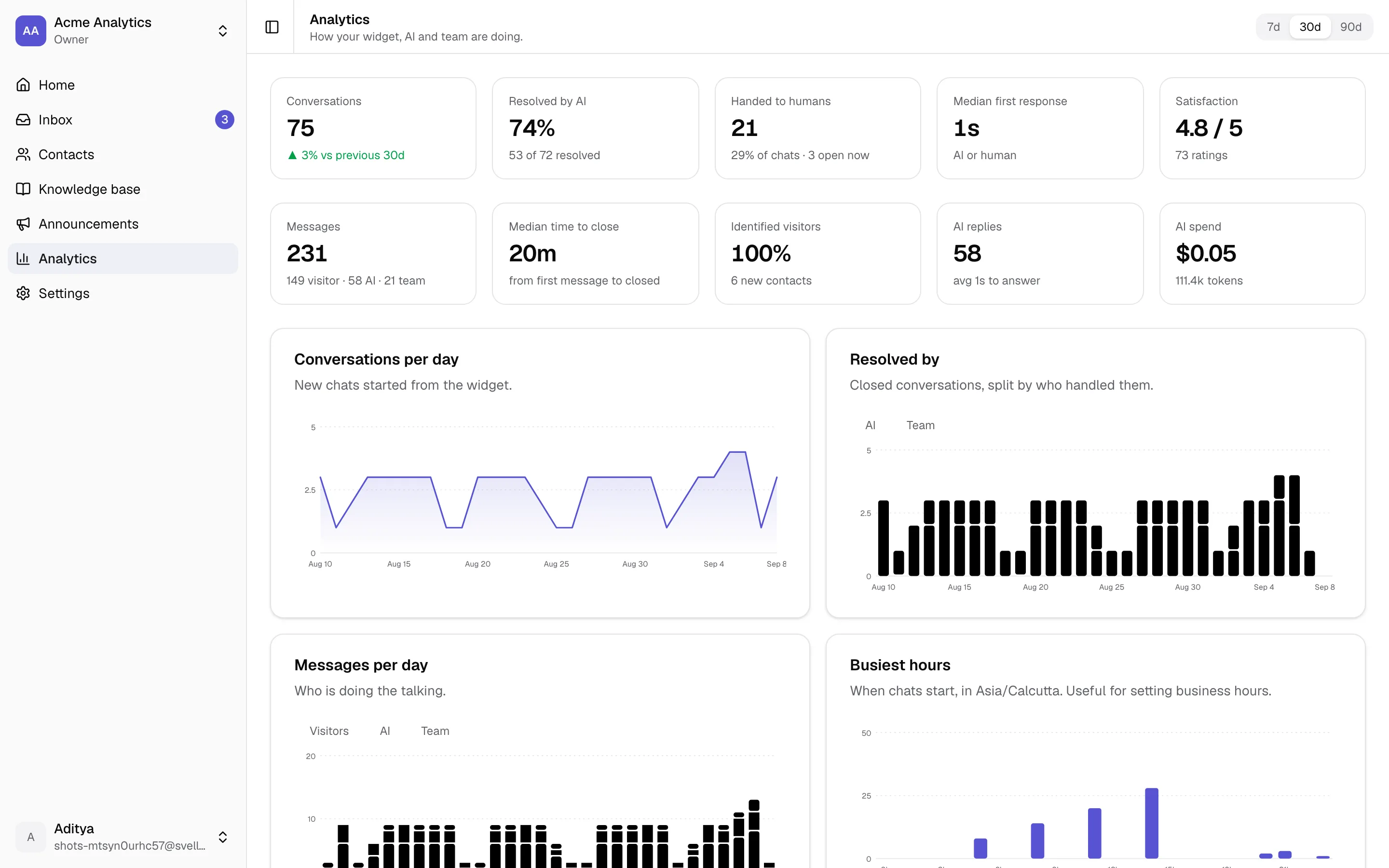Open Home in the sidebar

[123, 85]
